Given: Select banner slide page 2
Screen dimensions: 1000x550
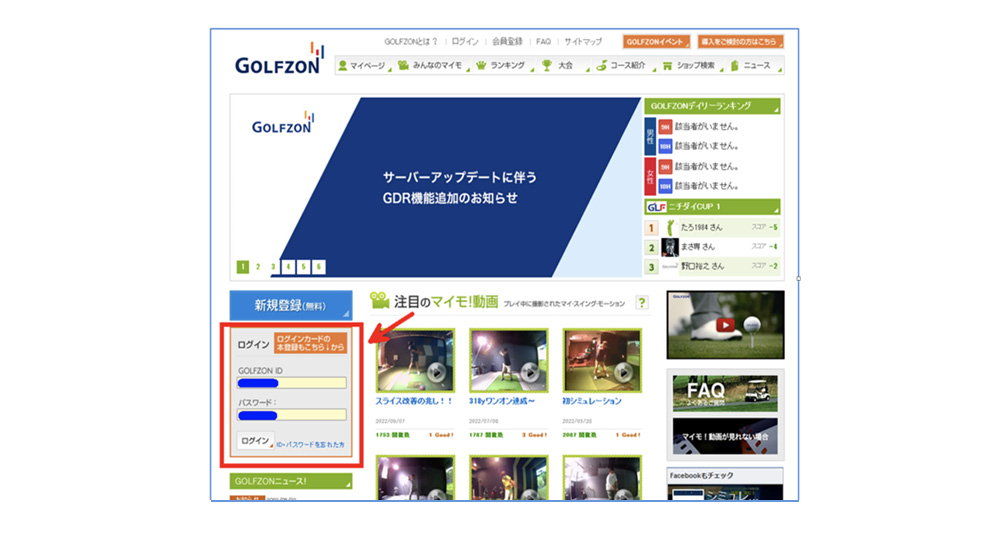Looking at the screenshot, I should [258, 267].
